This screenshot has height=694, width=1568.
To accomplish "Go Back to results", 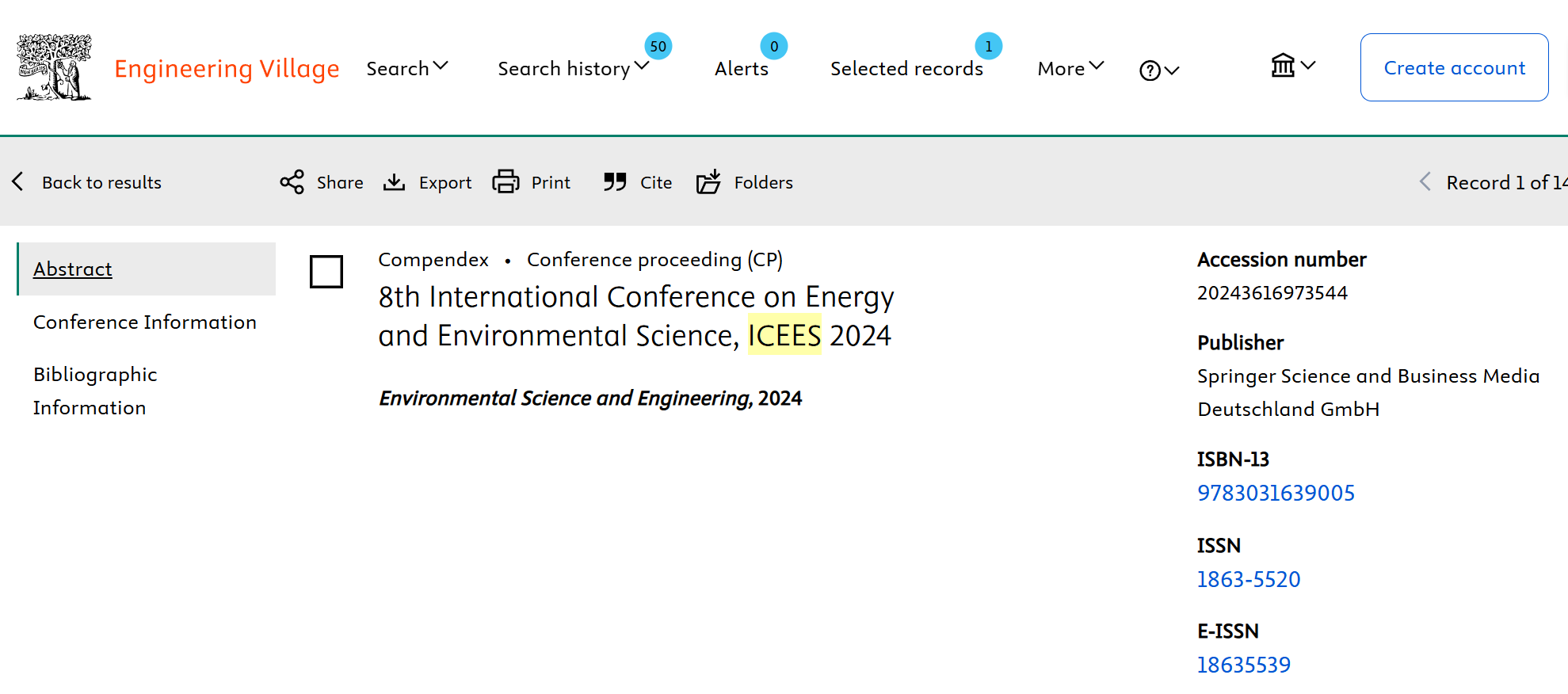I will 101,182.
